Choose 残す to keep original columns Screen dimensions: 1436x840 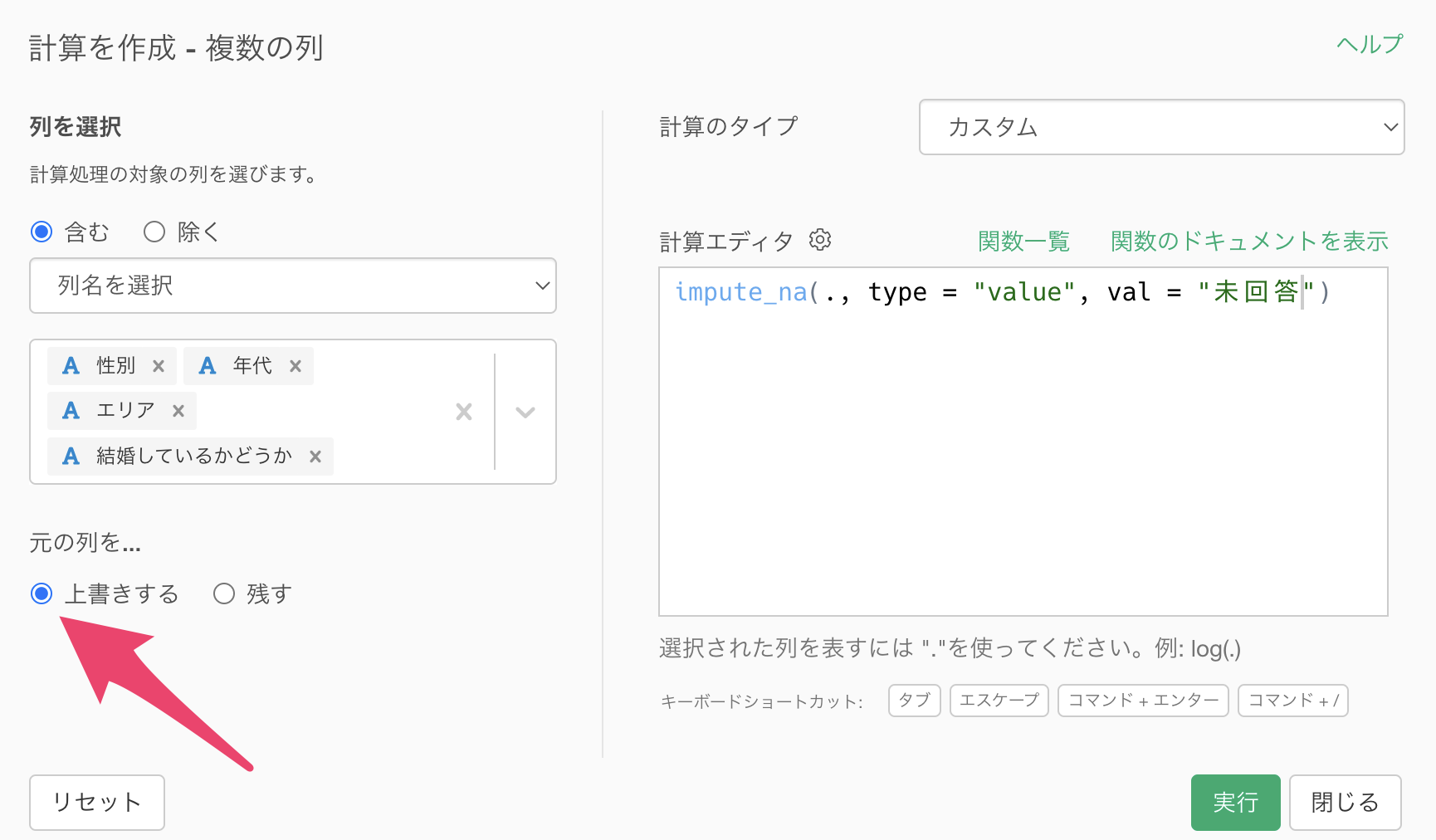tap(224, 593)
